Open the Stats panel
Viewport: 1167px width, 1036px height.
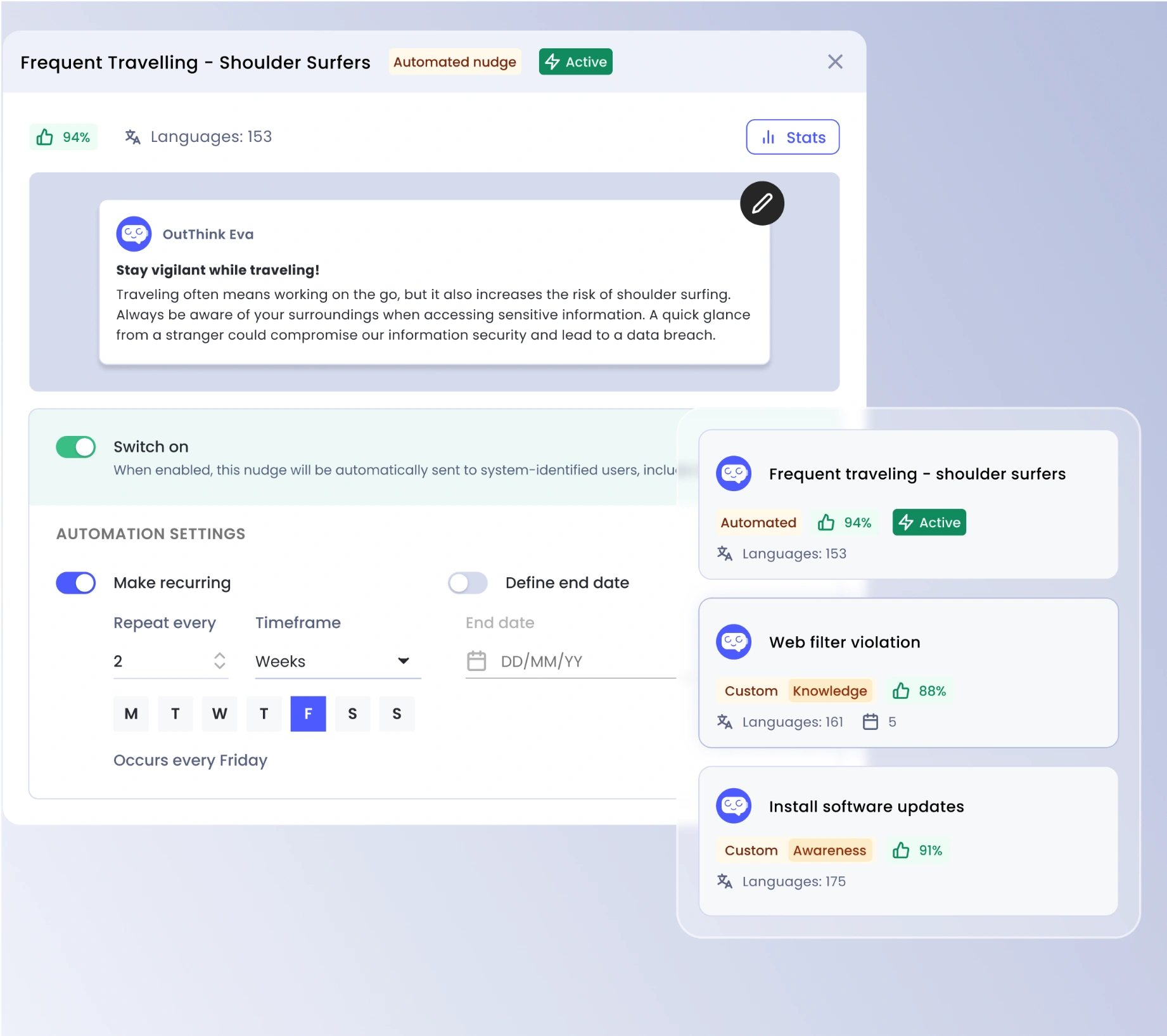coord(792,136)
